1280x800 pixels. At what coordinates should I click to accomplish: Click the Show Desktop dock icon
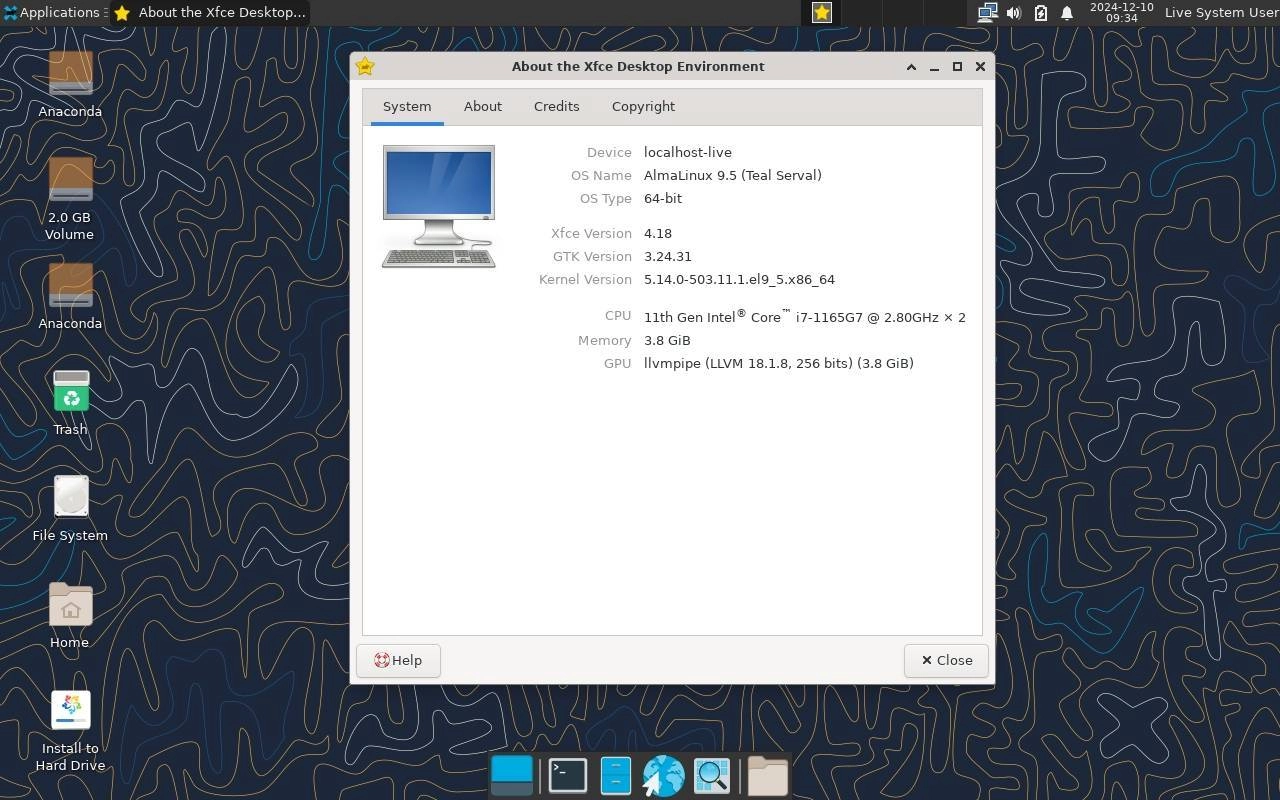point(512,775)
